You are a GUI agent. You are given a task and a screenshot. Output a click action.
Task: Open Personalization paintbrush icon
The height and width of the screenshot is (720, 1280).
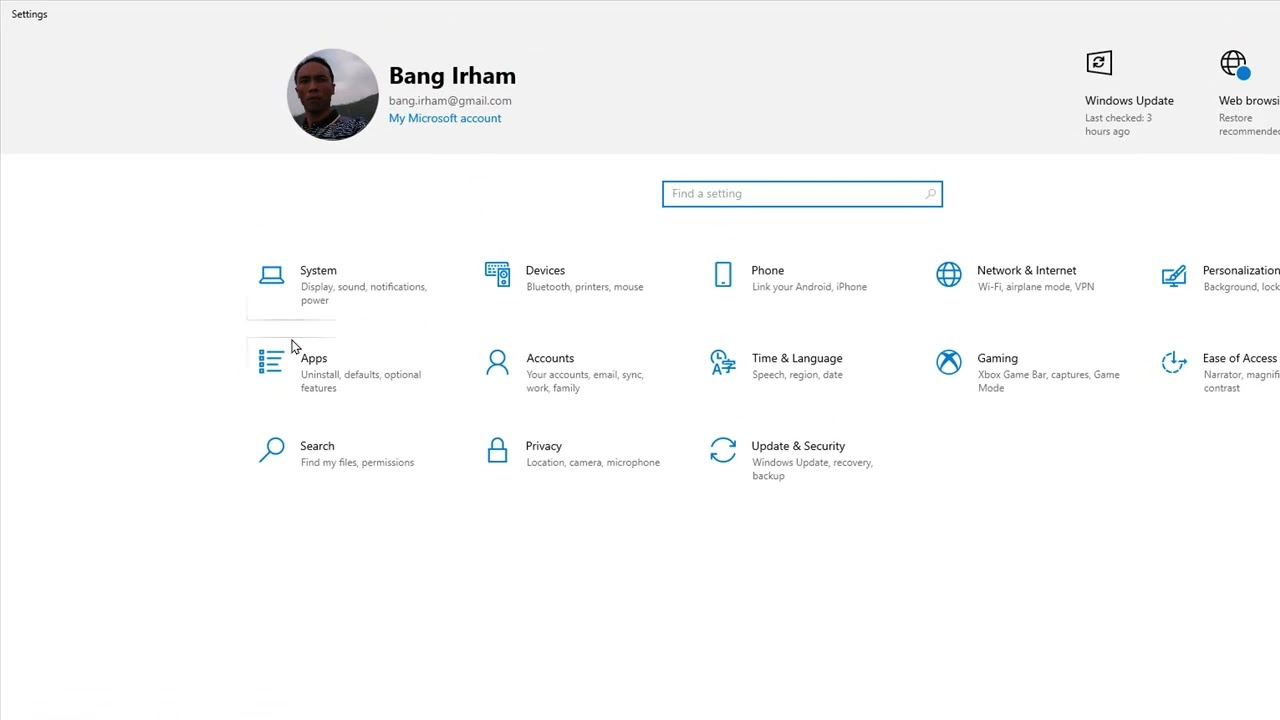(1174, 275)
